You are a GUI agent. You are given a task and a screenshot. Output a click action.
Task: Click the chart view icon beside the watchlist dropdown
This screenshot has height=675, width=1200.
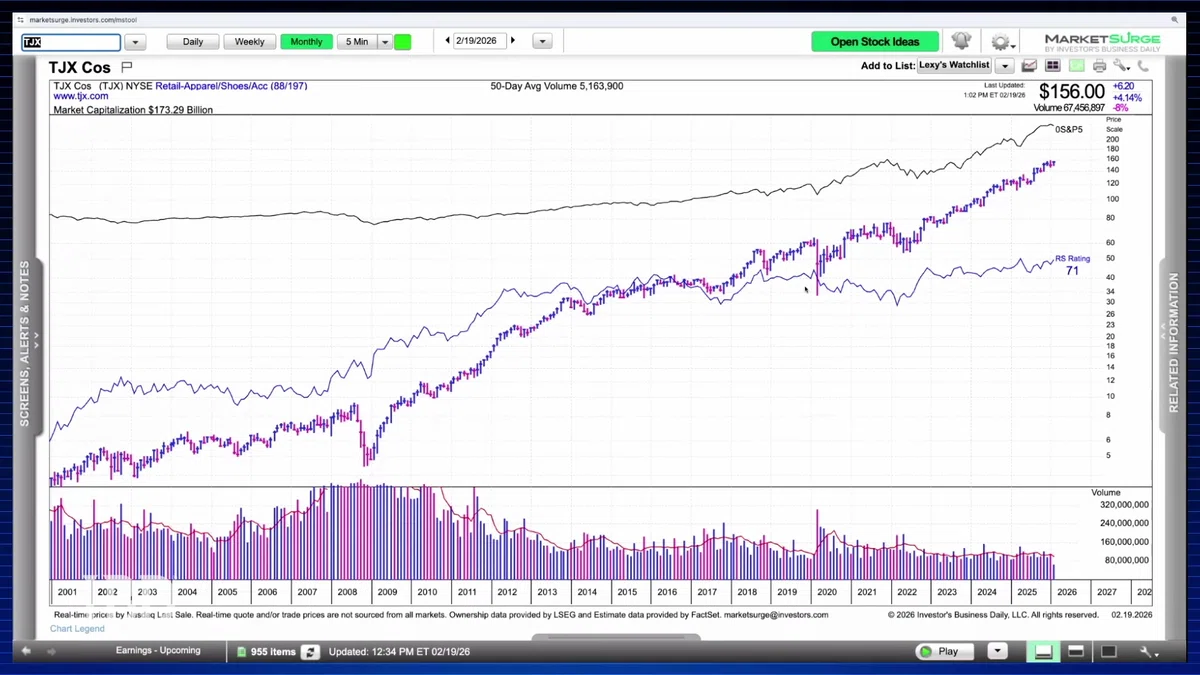[1029, 66]
